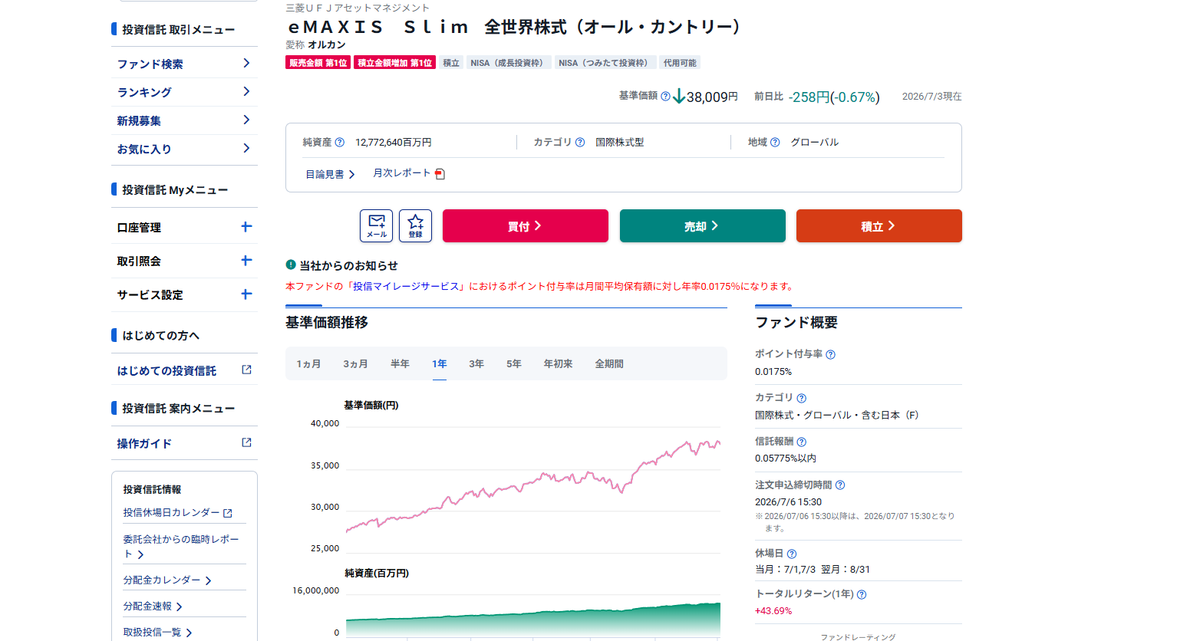Click 2026/7/6 15:30 deadline value
This screenshot has height=641, width=1200.
pos(789,502)
